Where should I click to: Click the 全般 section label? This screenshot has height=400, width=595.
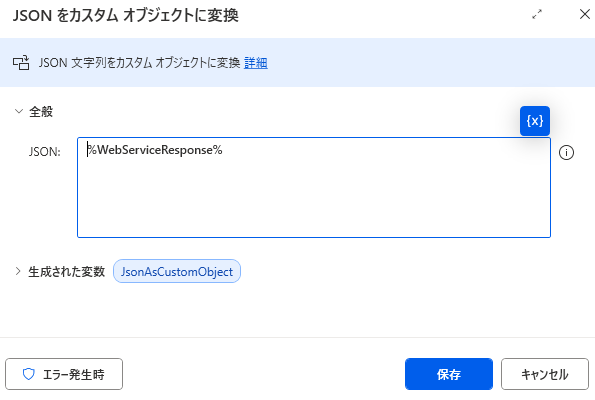[41, 112]
